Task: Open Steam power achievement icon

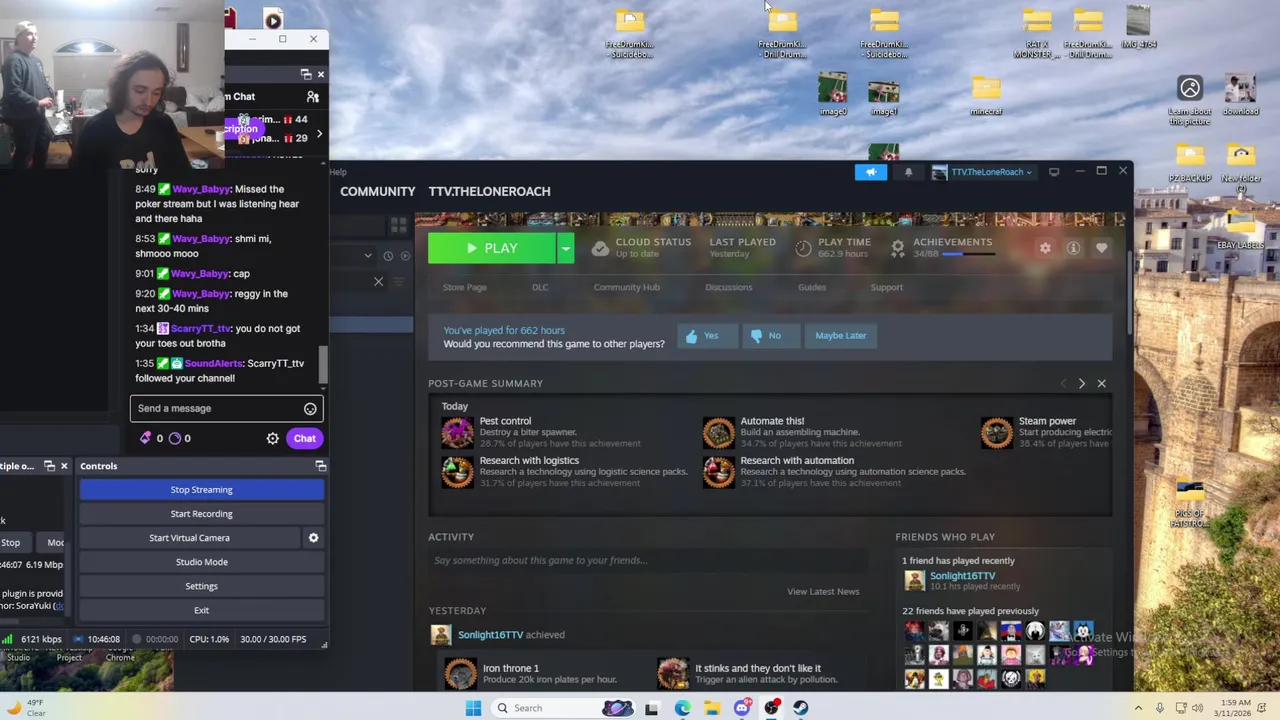Action: point(996,432)
